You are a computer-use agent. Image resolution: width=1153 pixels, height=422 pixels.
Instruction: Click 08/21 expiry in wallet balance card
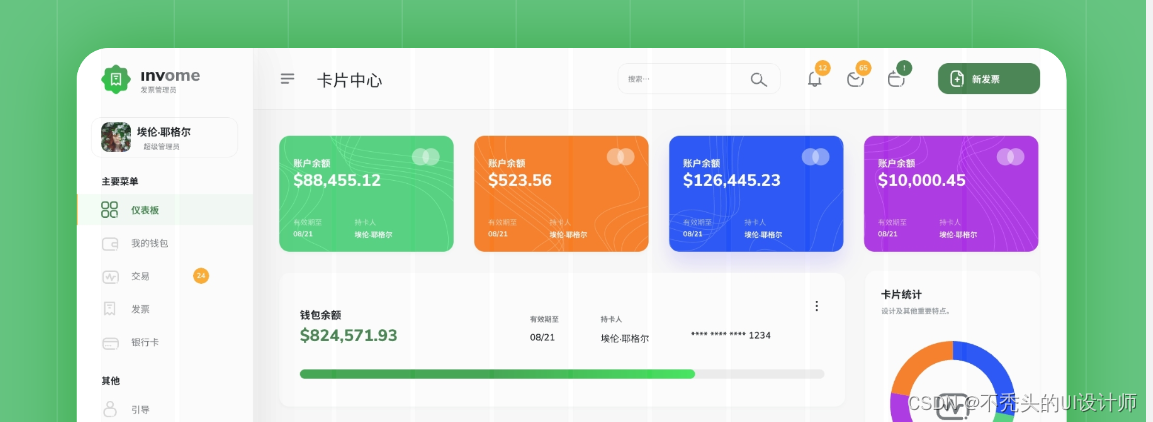tap(543, 337)
